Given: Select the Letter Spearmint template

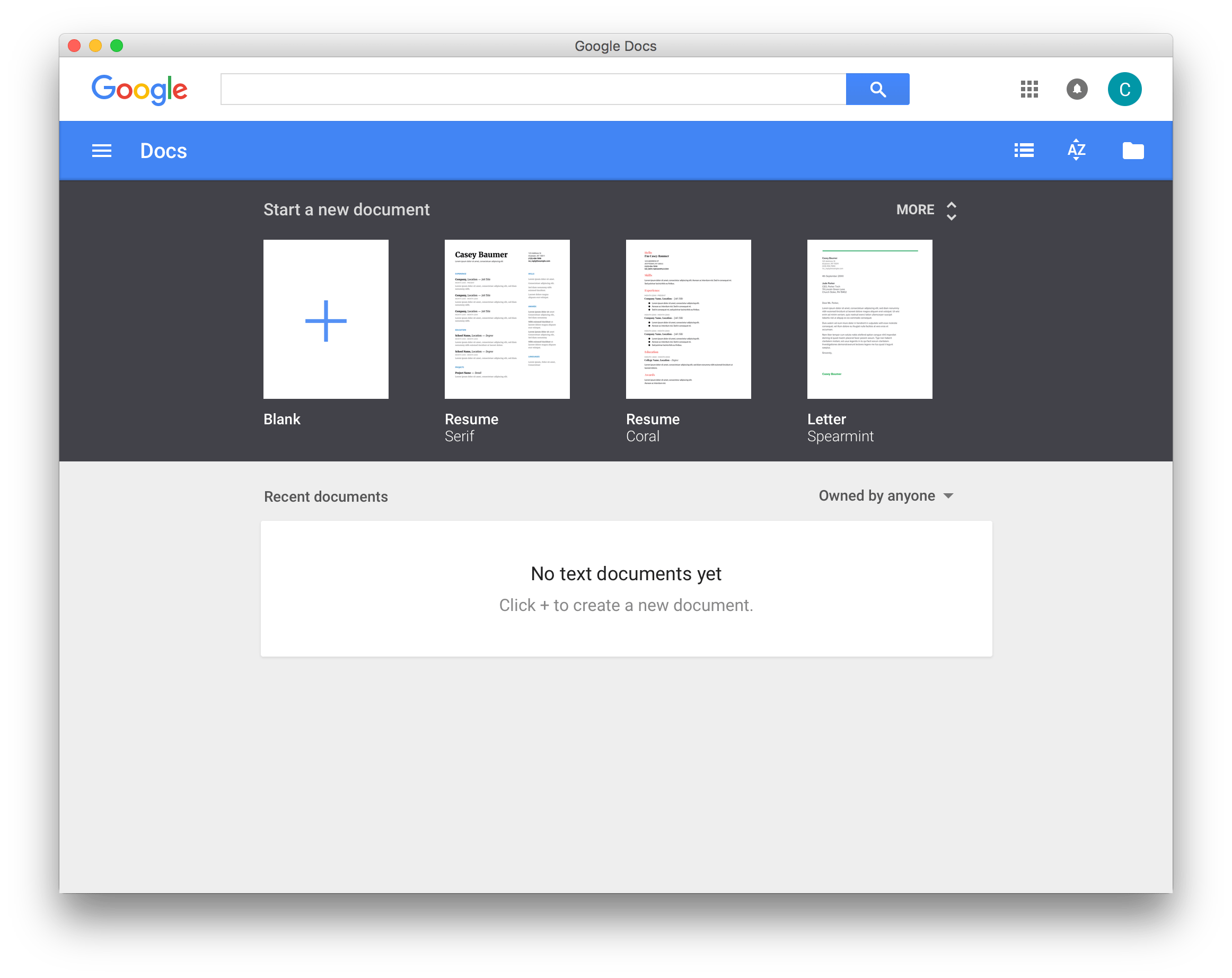Looking at the screenshot, I should tap(869, 319).
